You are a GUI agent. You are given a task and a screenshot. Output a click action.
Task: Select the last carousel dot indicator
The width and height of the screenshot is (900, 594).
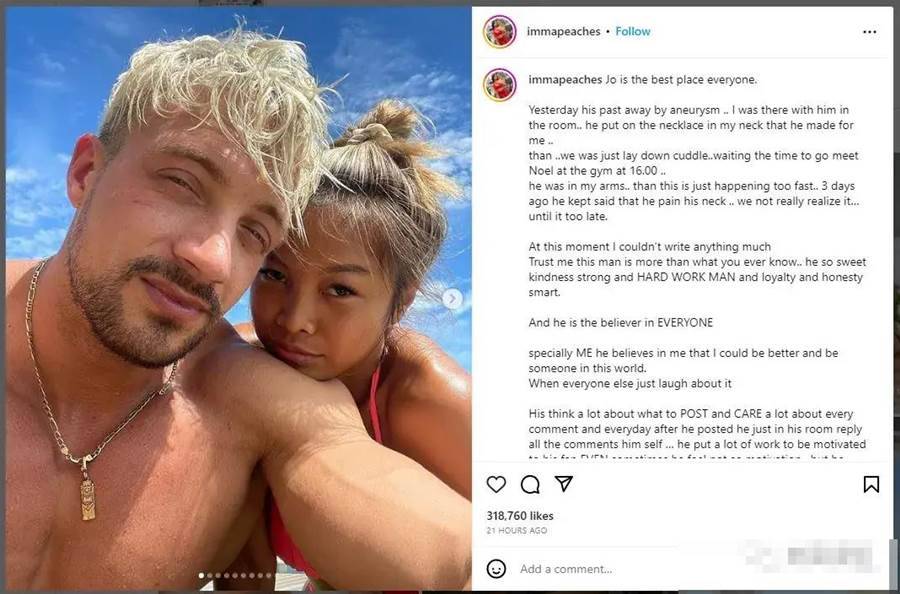[x=269, y=576]
